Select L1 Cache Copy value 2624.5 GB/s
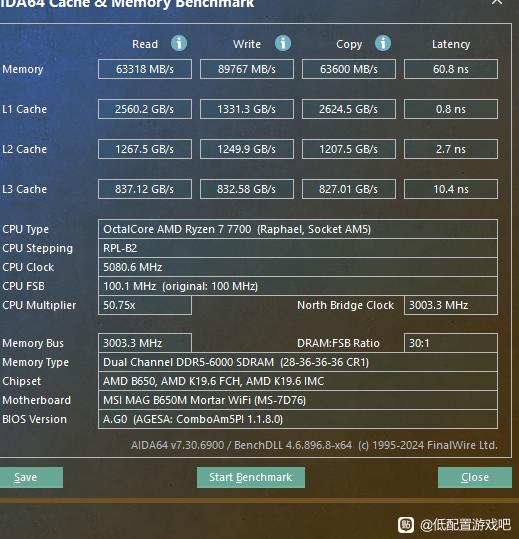The height and width of the screenshot is (539, 519). point(349,109)
